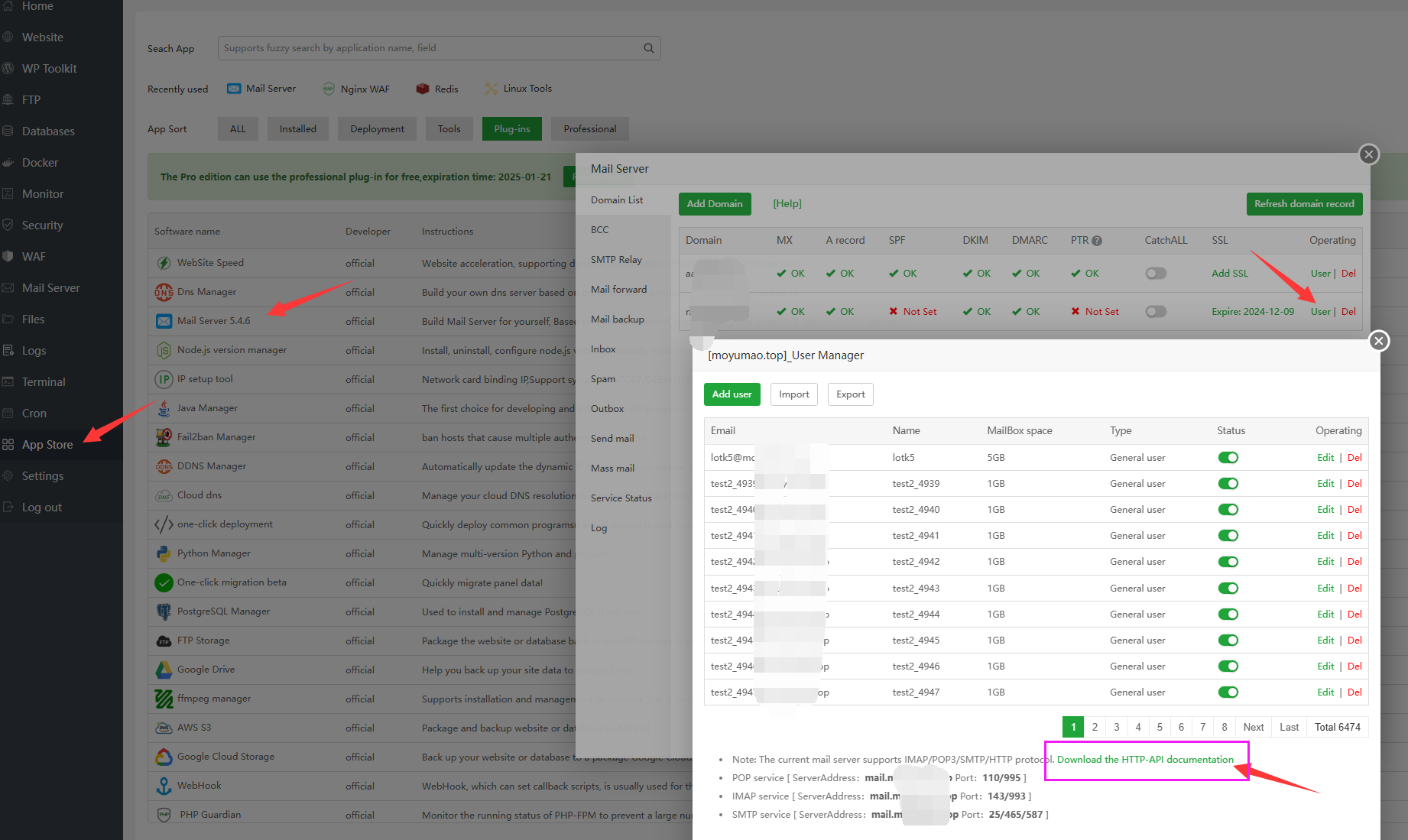The image size is (1408, 840).
Task: Click the search magnifier icon
Action: pyautogui.click(x=648, y=48)
